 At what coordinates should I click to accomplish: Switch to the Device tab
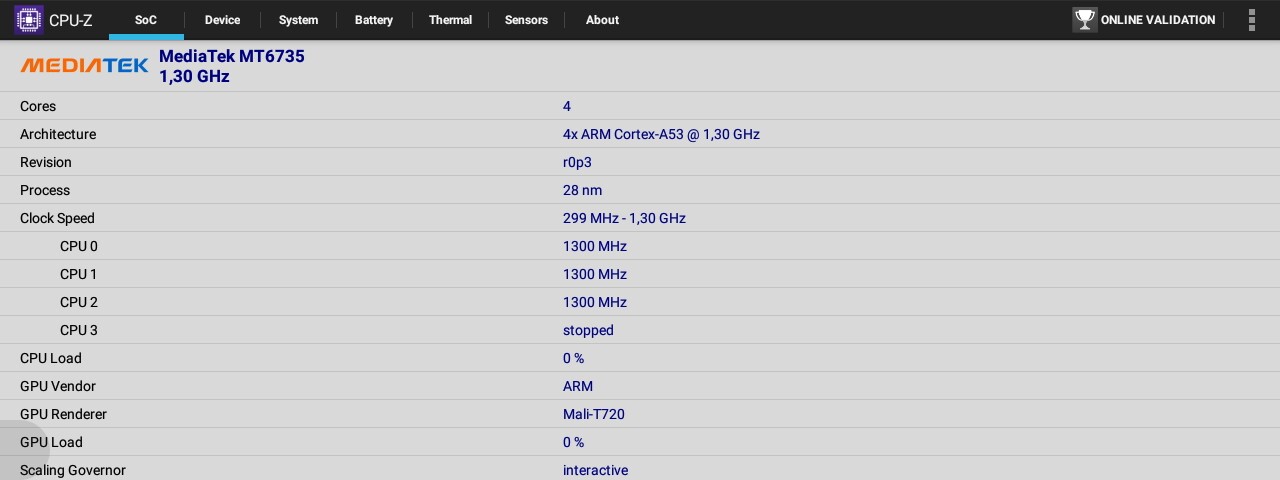point(222,20)
